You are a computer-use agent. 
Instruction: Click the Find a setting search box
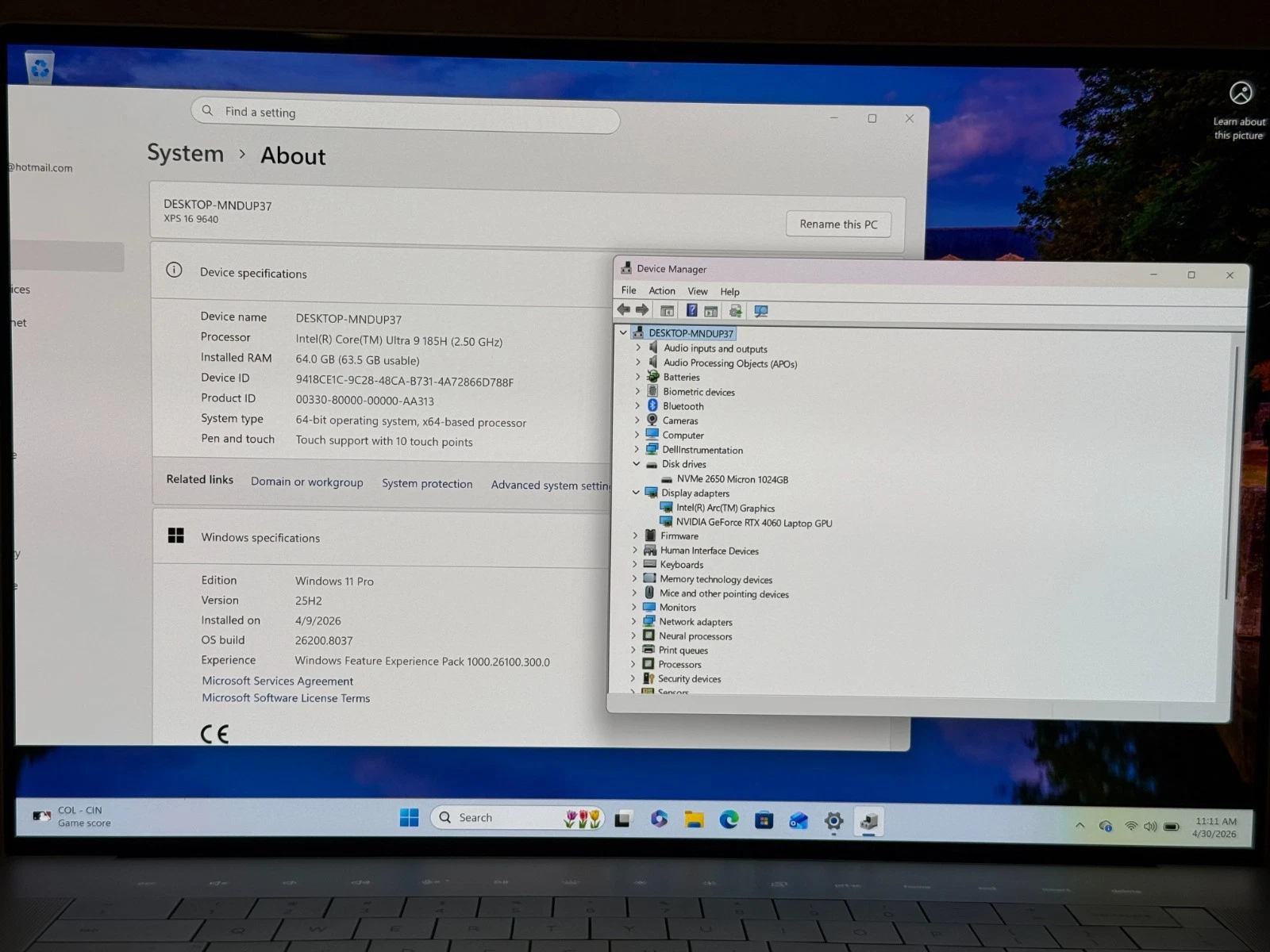coord(405,114)
